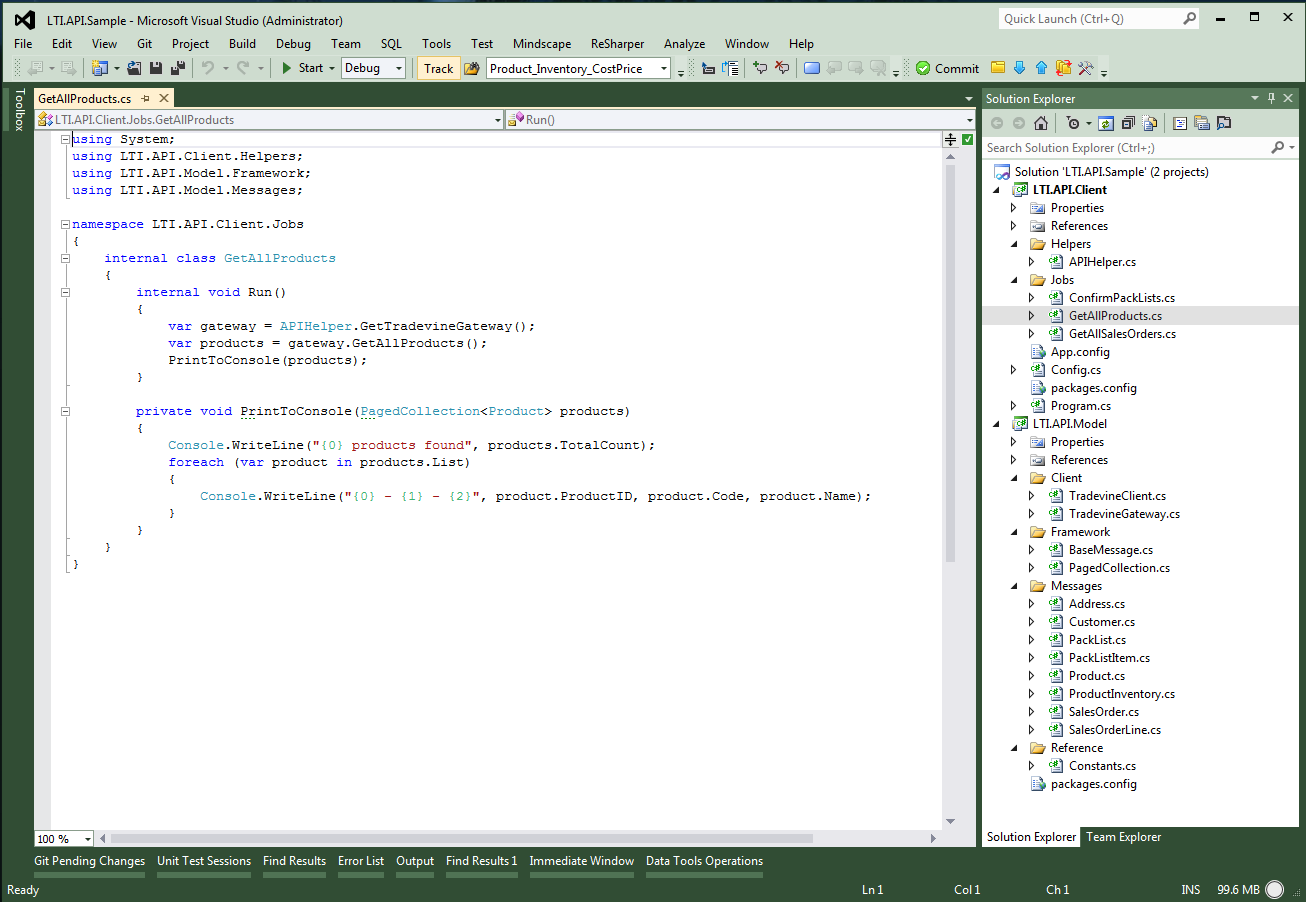
Task: Open the Analyze menu
Action: point(684,43)
